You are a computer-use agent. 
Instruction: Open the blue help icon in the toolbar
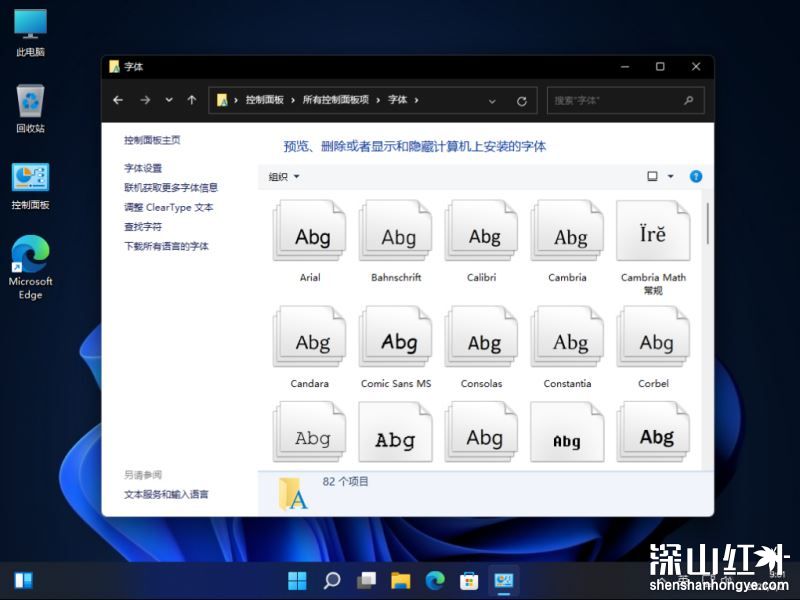tap(696, 176)
